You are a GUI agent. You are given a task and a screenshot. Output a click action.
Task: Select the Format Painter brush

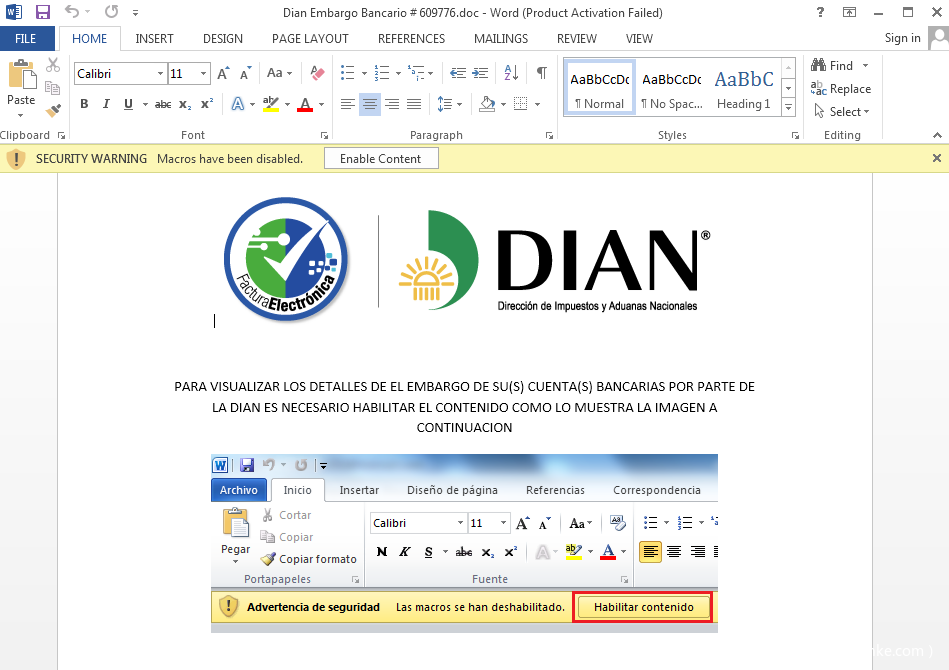(53, 111)
